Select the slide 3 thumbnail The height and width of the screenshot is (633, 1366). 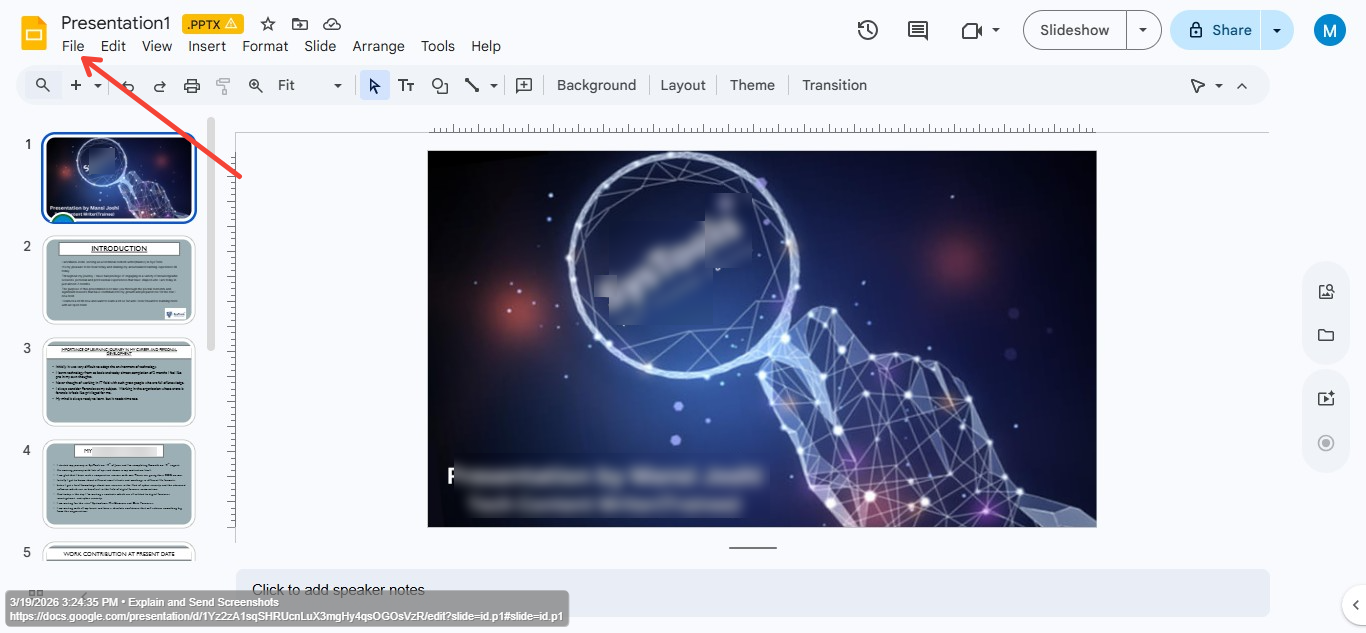pos(119,381)
